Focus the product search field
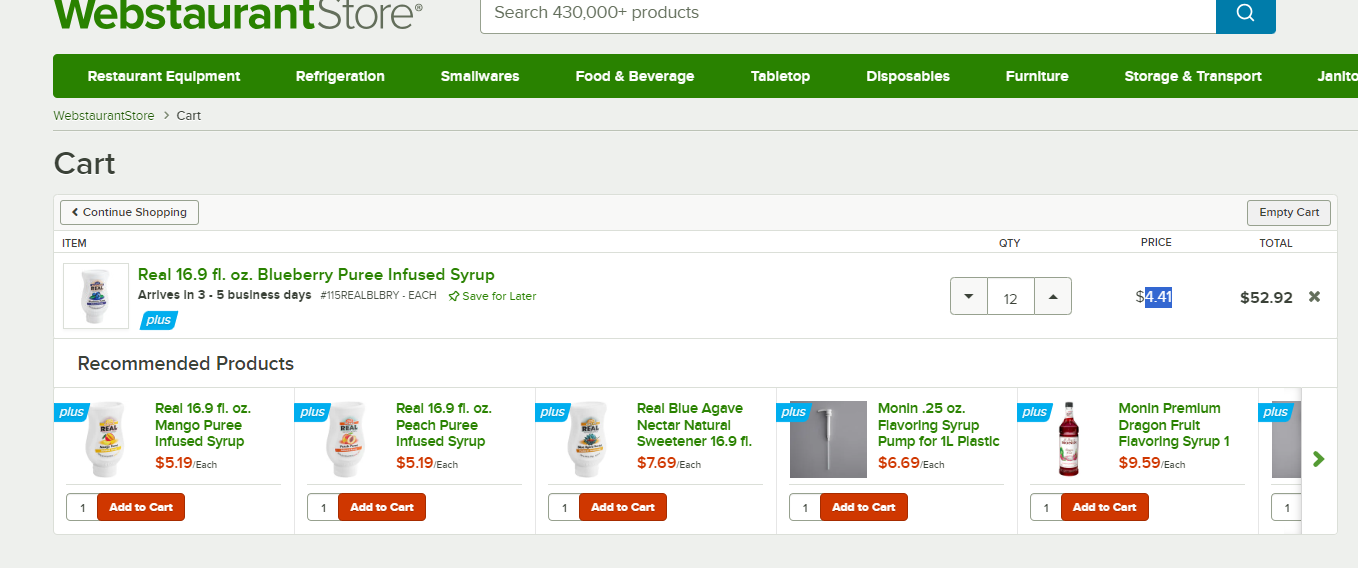The width and height of the screenshot is (1358, 568). point(848,14)
